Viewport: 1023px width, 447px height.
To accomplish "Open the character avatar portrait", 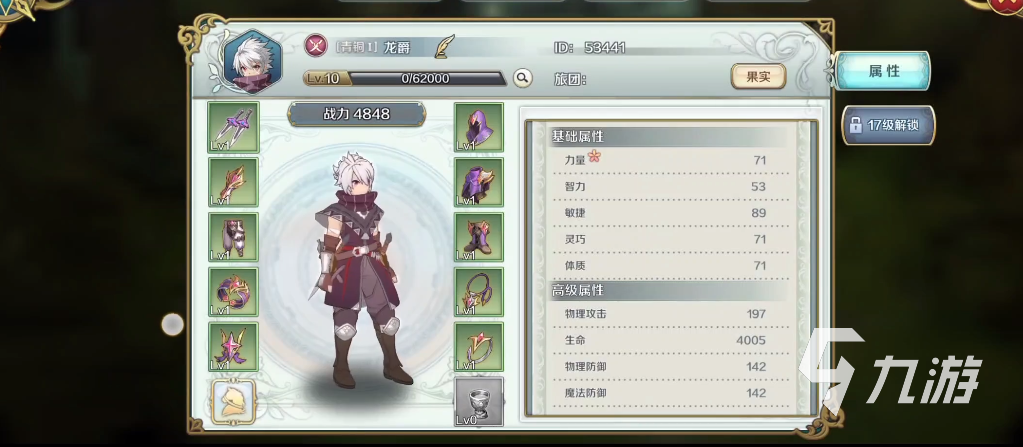I will 252,62.
